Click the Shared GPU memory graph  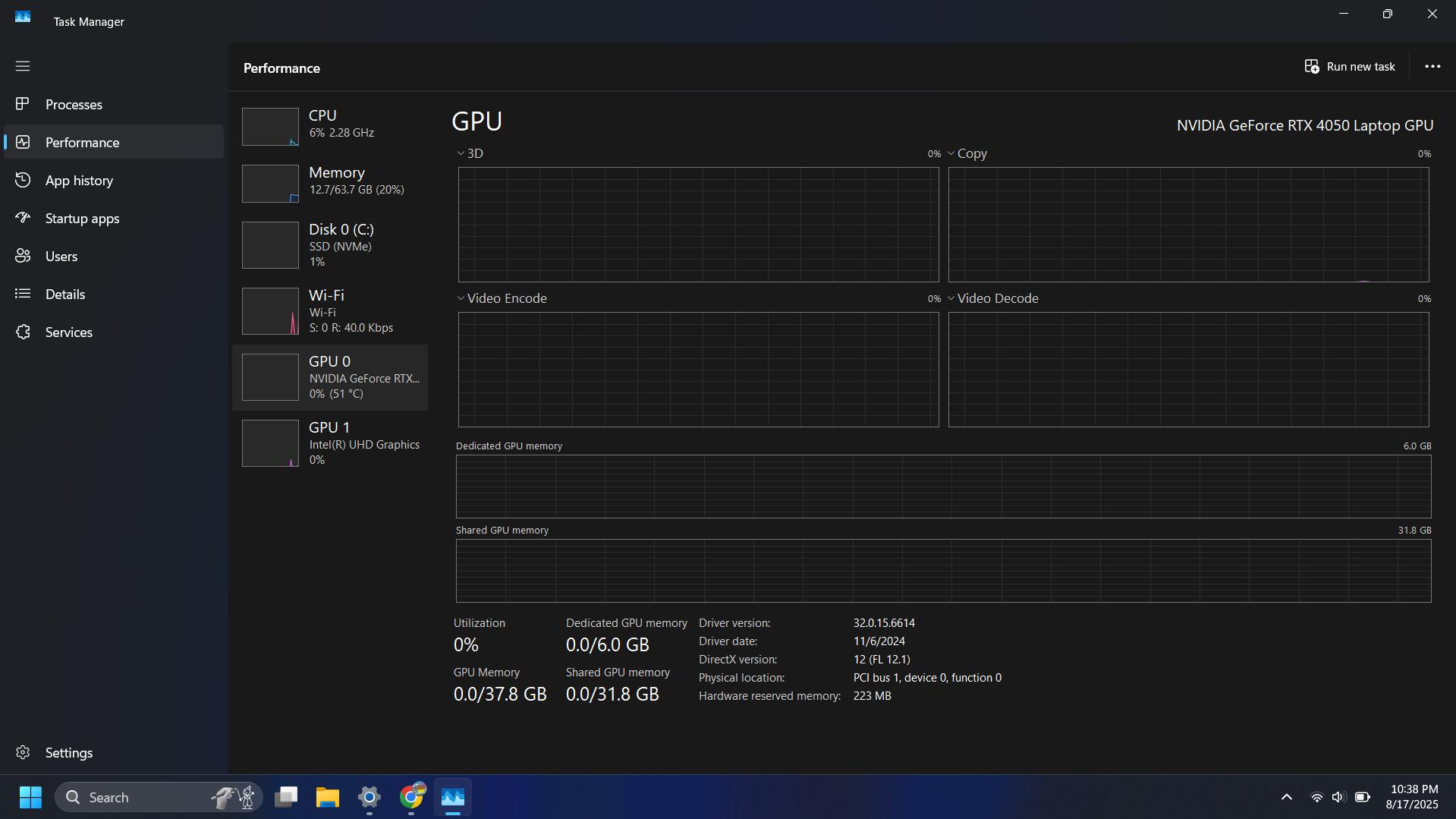943,571
